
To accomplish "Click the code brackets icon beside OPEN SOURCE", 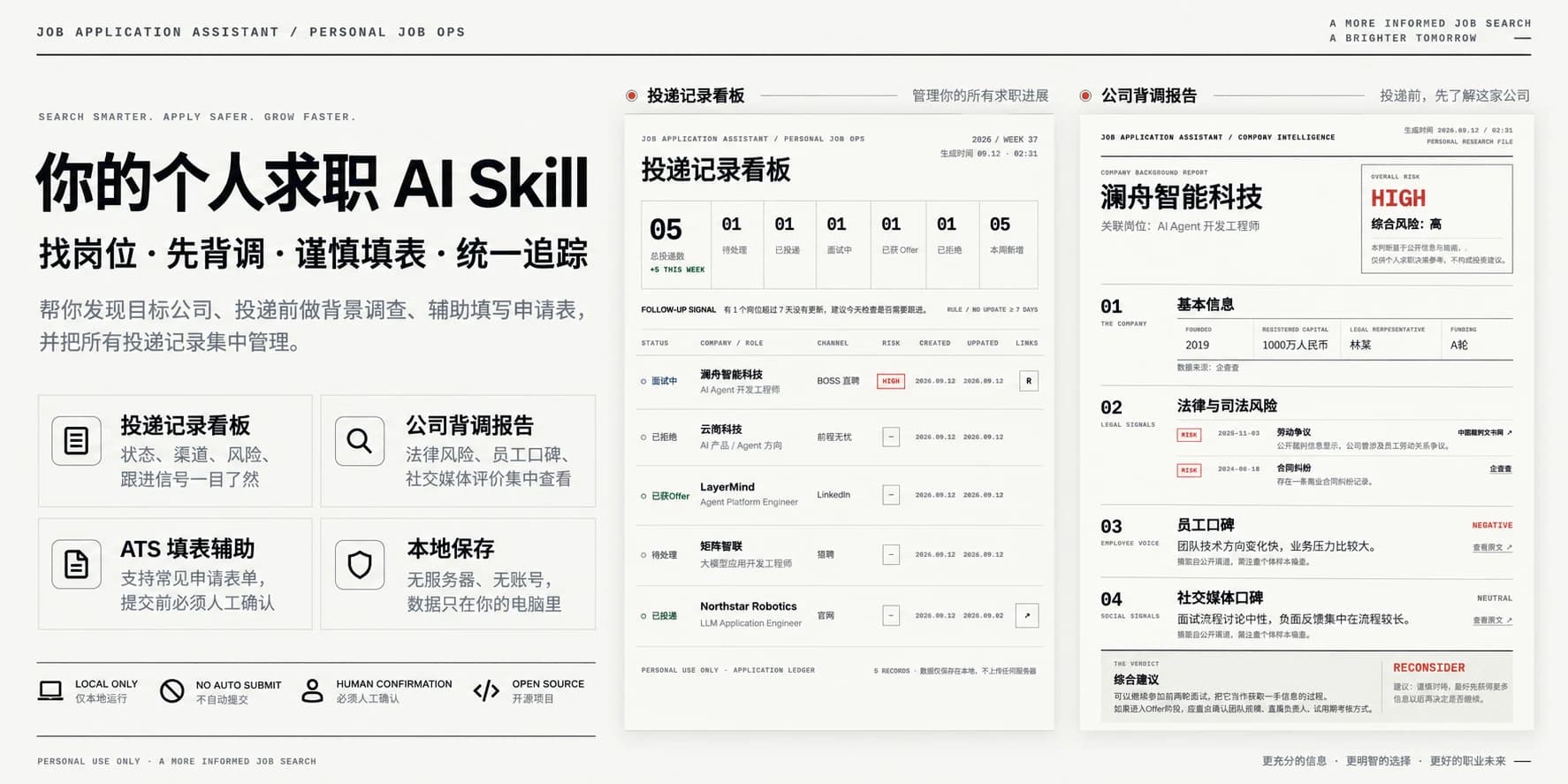I will [x=486, y=690].
